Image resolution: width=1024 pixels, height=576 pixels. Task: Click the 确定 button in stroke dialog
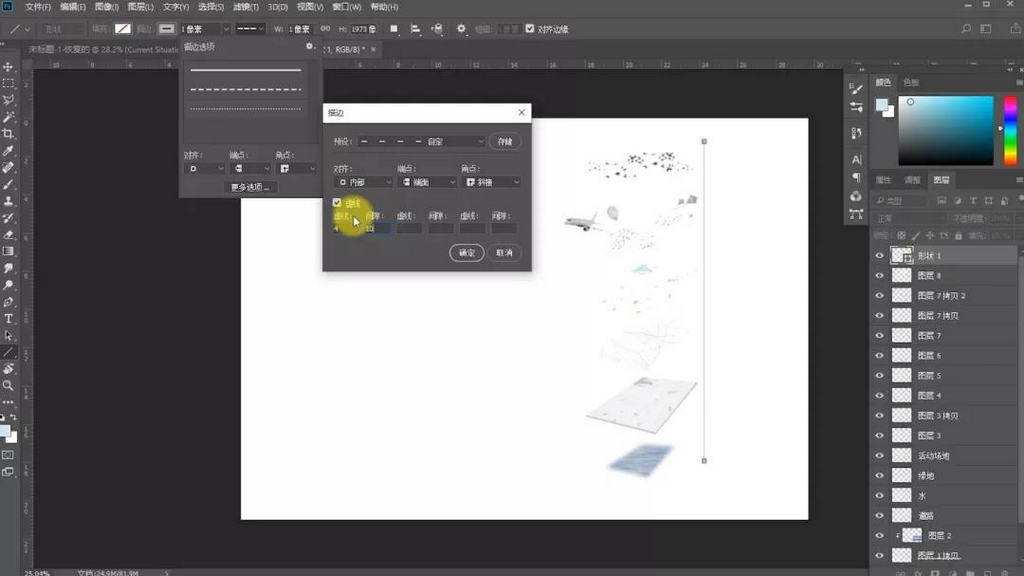tap(466, 253)
